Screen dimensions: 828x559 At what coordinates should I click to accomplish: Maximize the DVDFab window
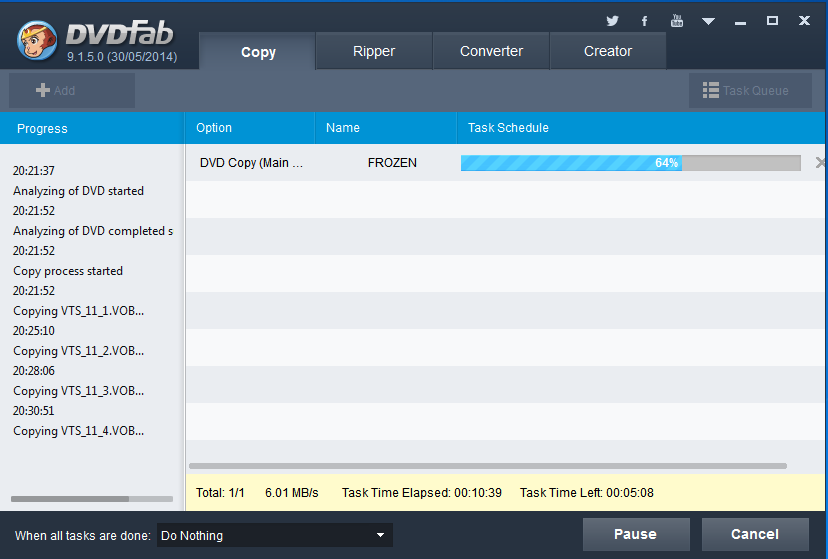[772, 21]
